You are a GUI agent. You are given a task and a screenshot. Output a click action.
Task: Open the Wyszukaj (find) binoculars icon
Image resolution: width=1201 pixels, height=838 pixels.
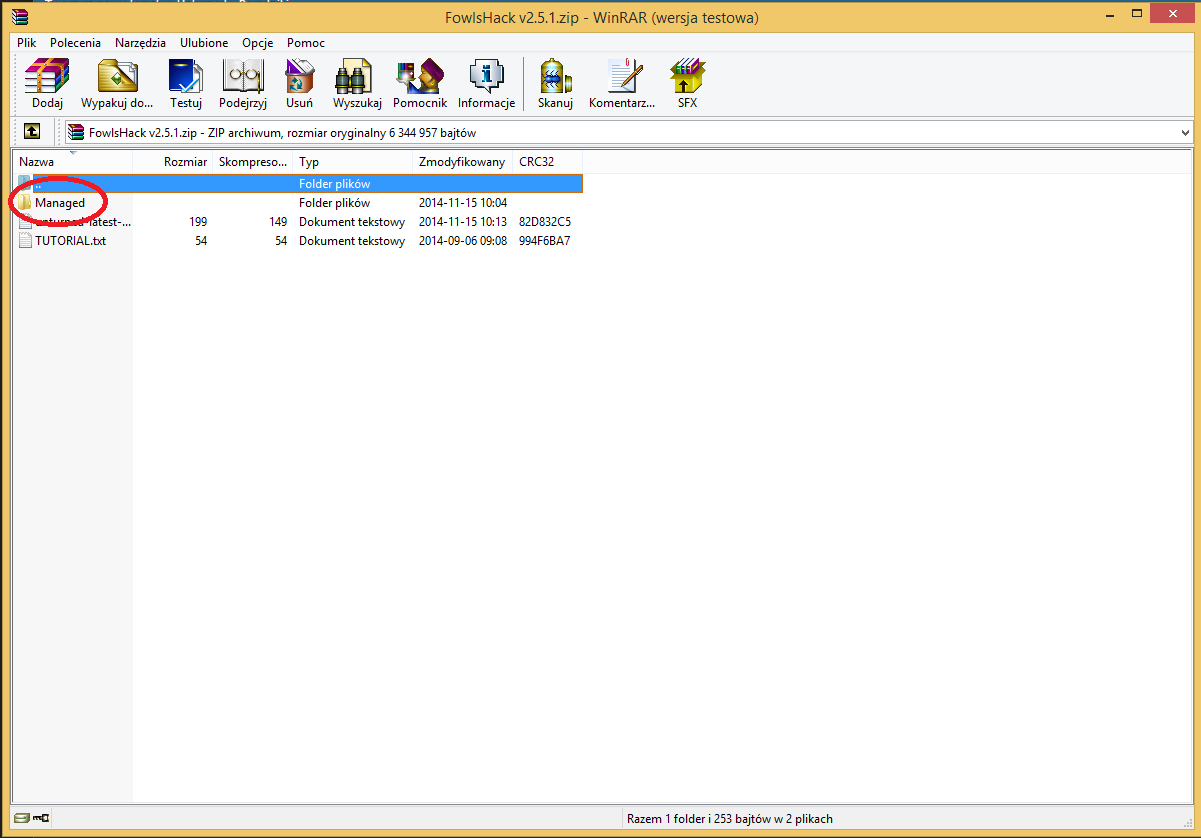click(x=355, y=76)
